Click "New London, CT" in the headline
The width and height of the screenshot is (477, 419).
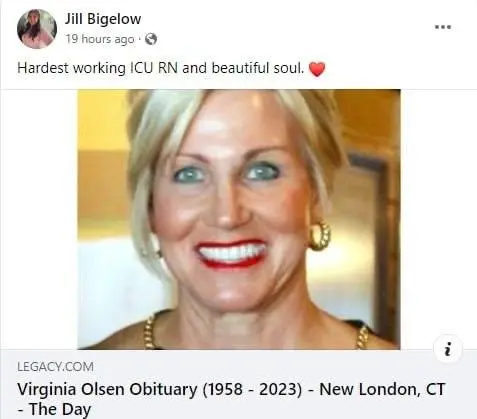coord(382,389)
